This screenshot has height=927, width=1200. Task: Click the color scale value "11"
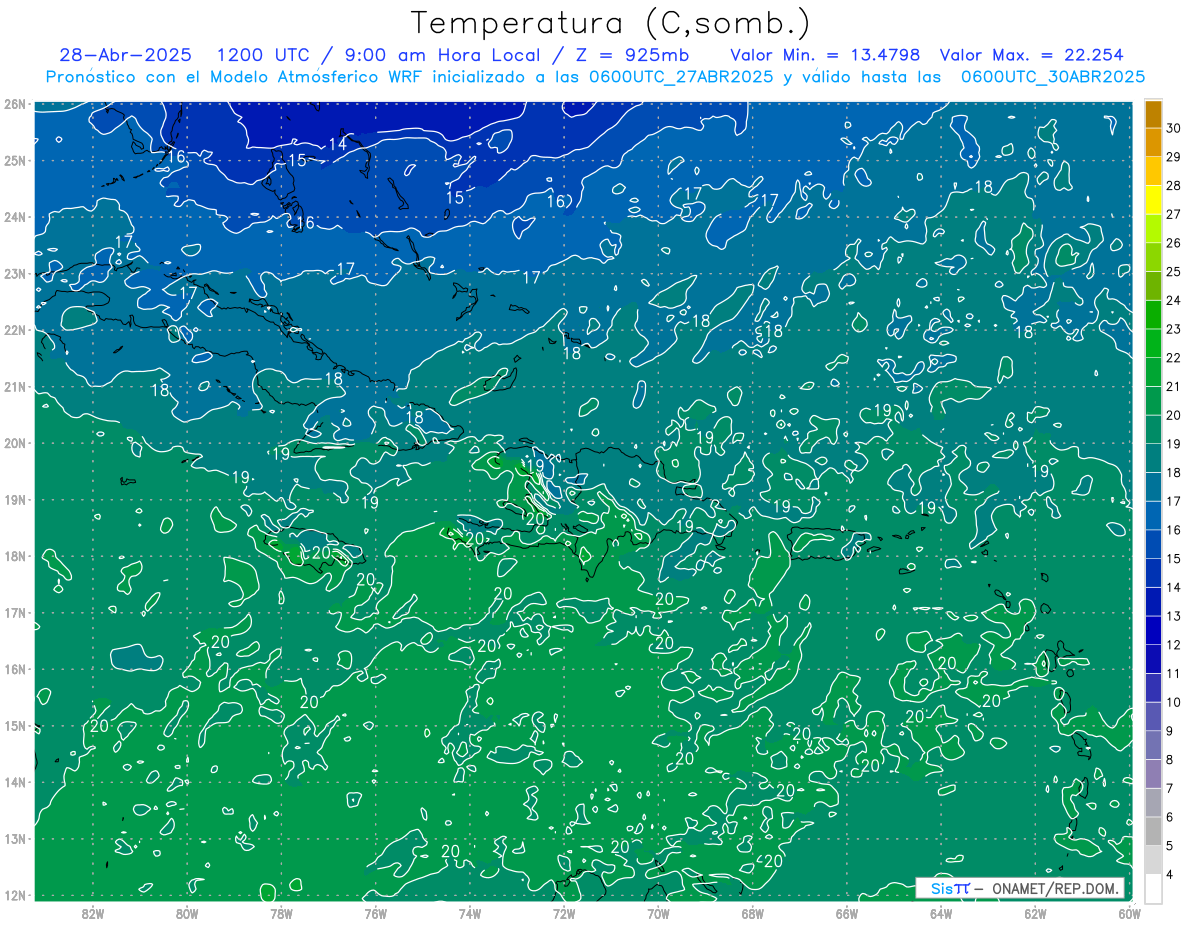(x=1174, y=674)
